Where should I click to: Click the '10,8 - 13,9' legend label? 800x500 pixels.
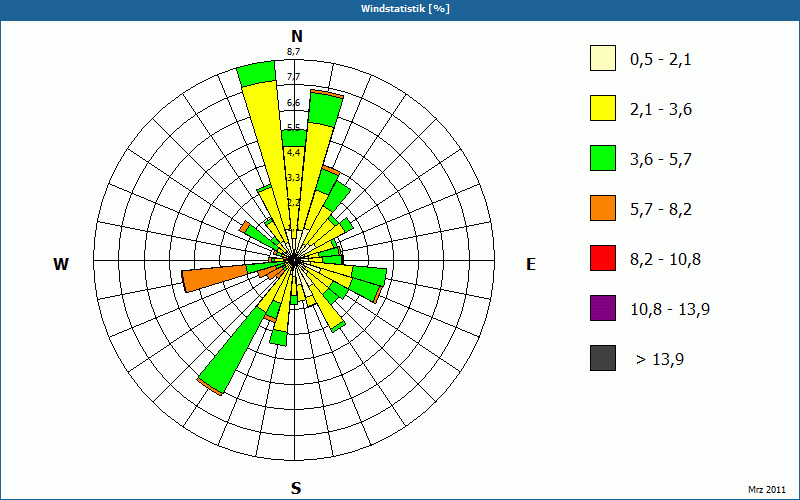point(670,310)
